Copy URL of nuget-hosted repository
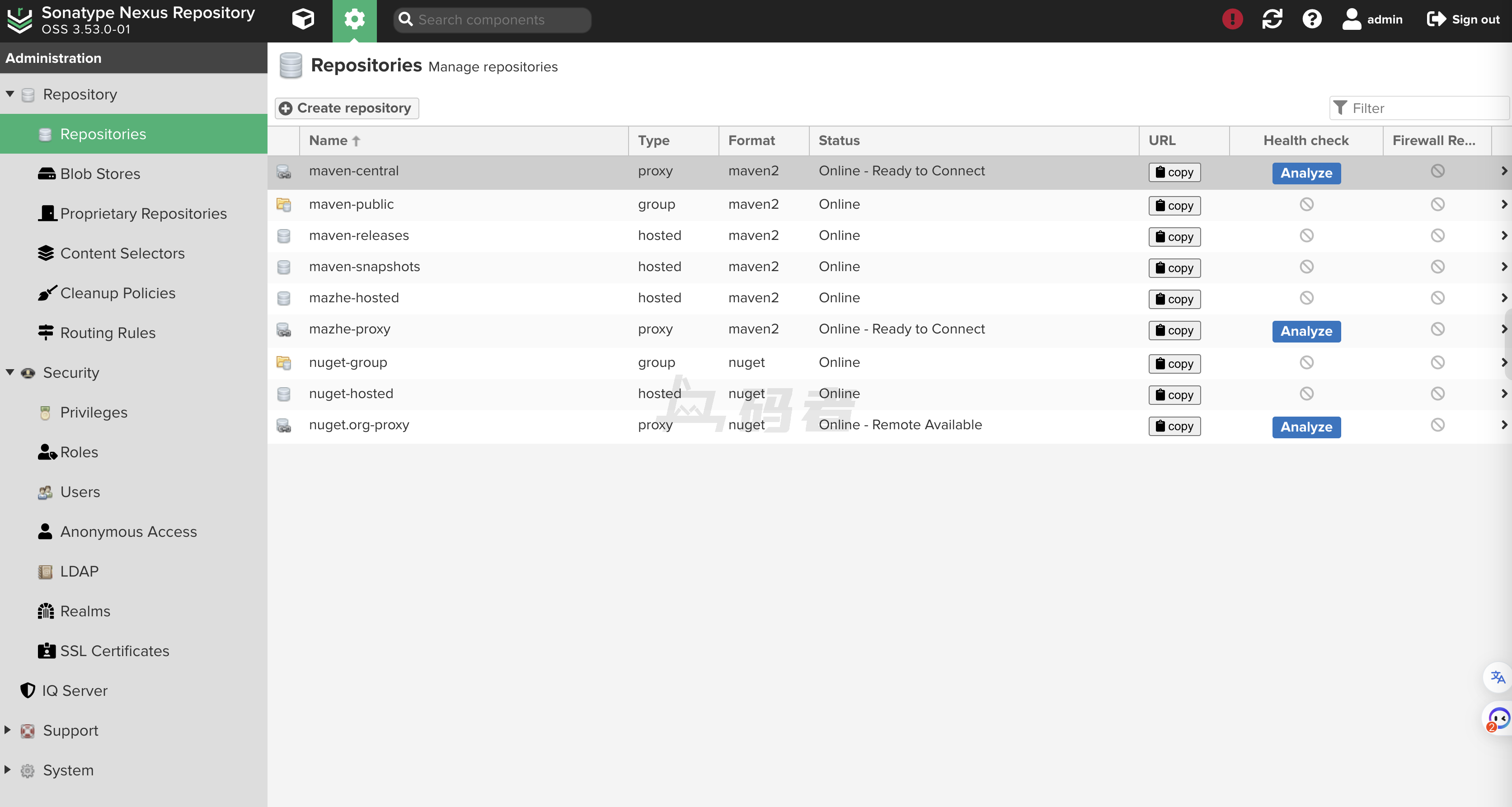Screen dimensions: 1512x807 tap(1174, 395)
